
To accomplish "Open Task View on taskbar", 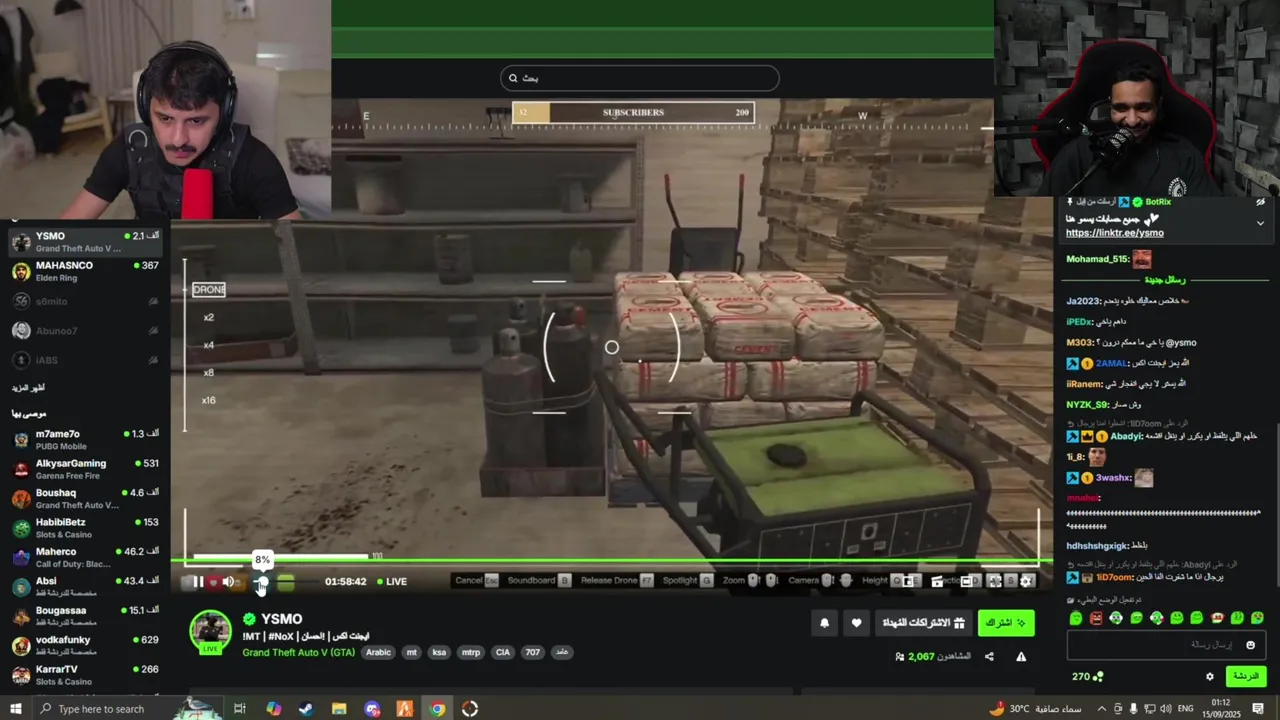I will click(240, 709).
